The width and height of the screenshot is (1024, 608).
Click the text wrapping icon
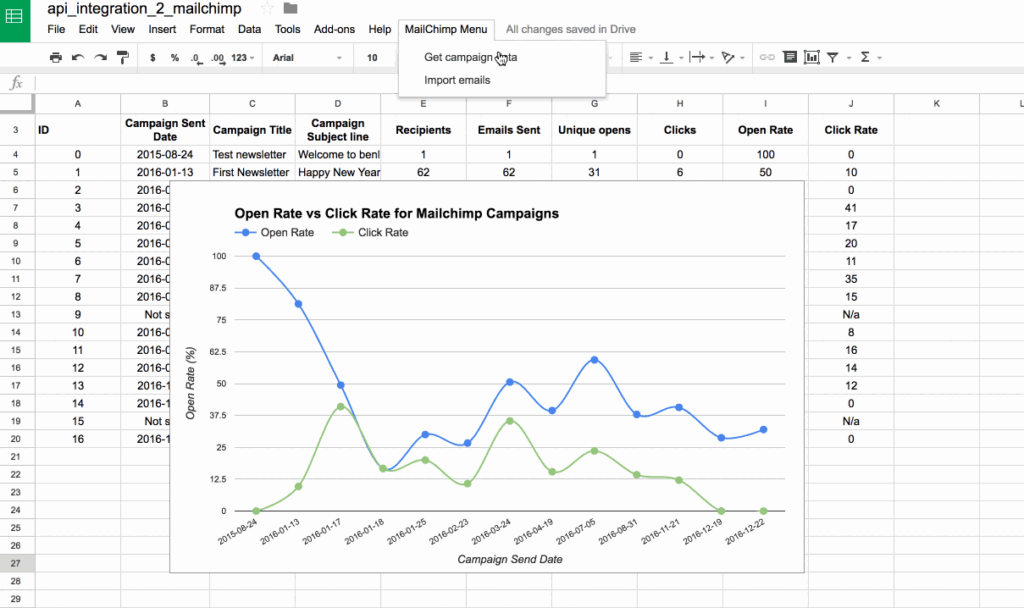pos(697,57)
